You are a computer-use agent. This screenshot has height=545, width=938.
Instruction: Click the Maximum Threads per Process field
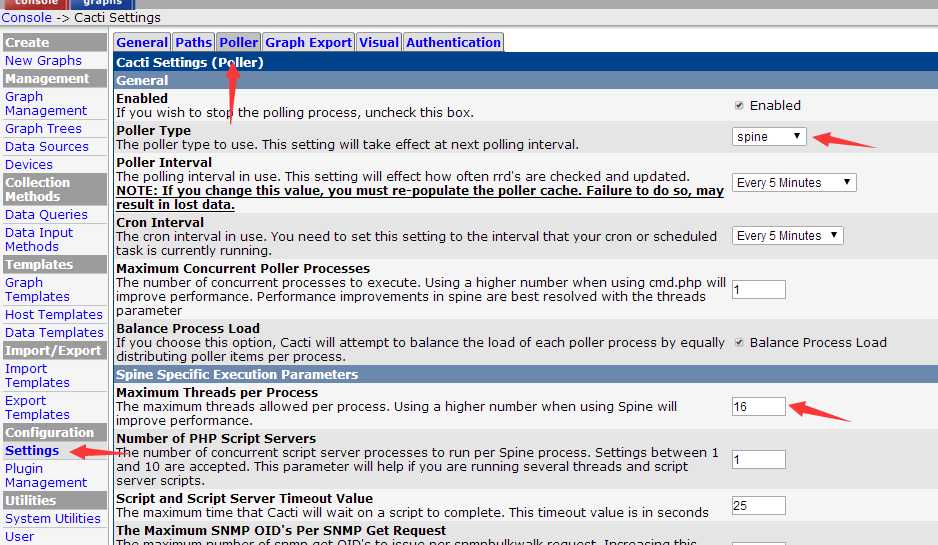coord(759,406)
